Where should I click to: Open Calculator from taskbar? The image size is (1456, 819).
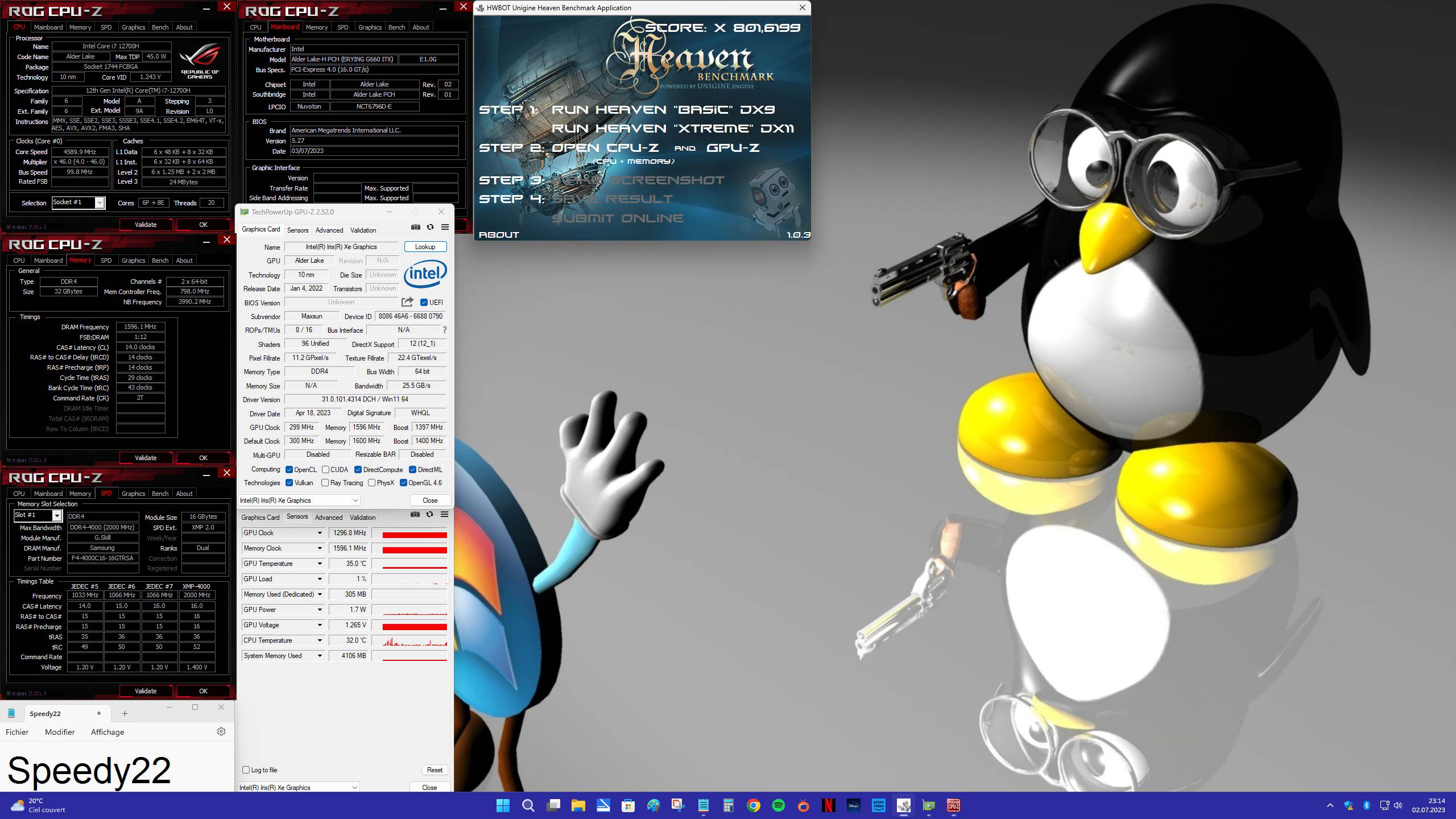click(x=728, y=805)
